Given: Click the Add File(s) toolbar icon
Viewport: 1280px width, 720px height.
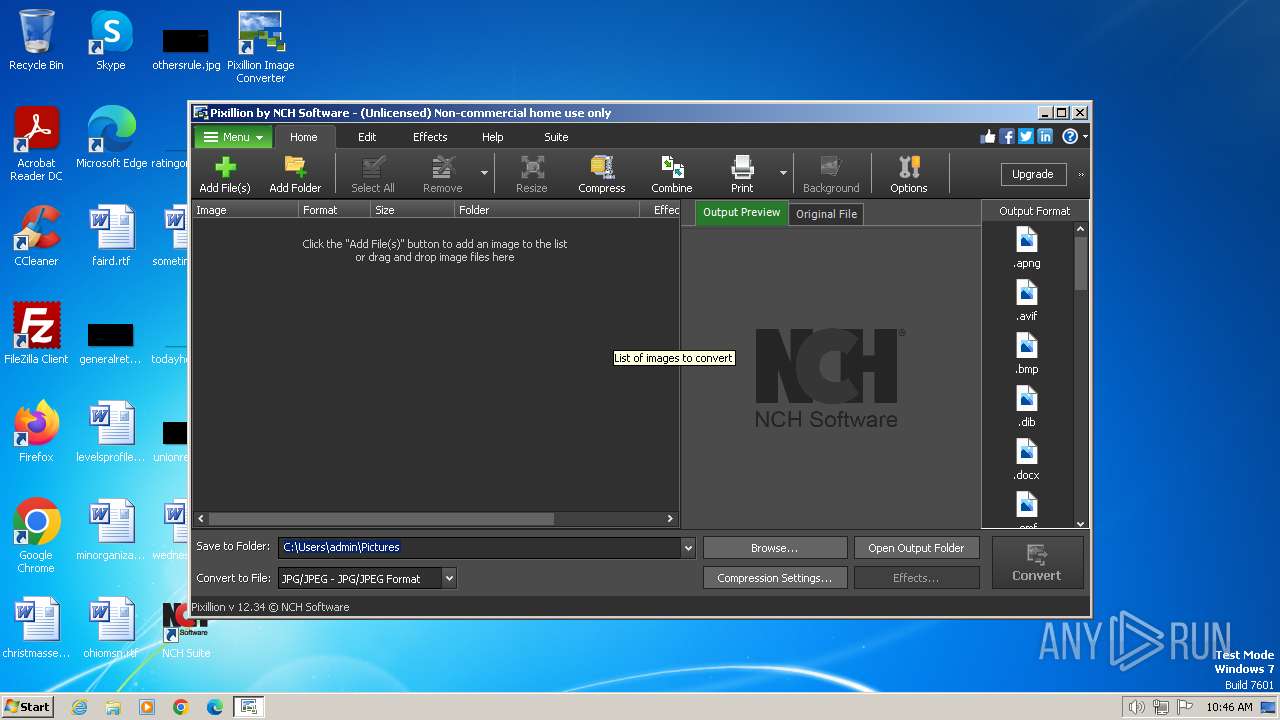Looking at the screenshot, I should click(225, 174).
